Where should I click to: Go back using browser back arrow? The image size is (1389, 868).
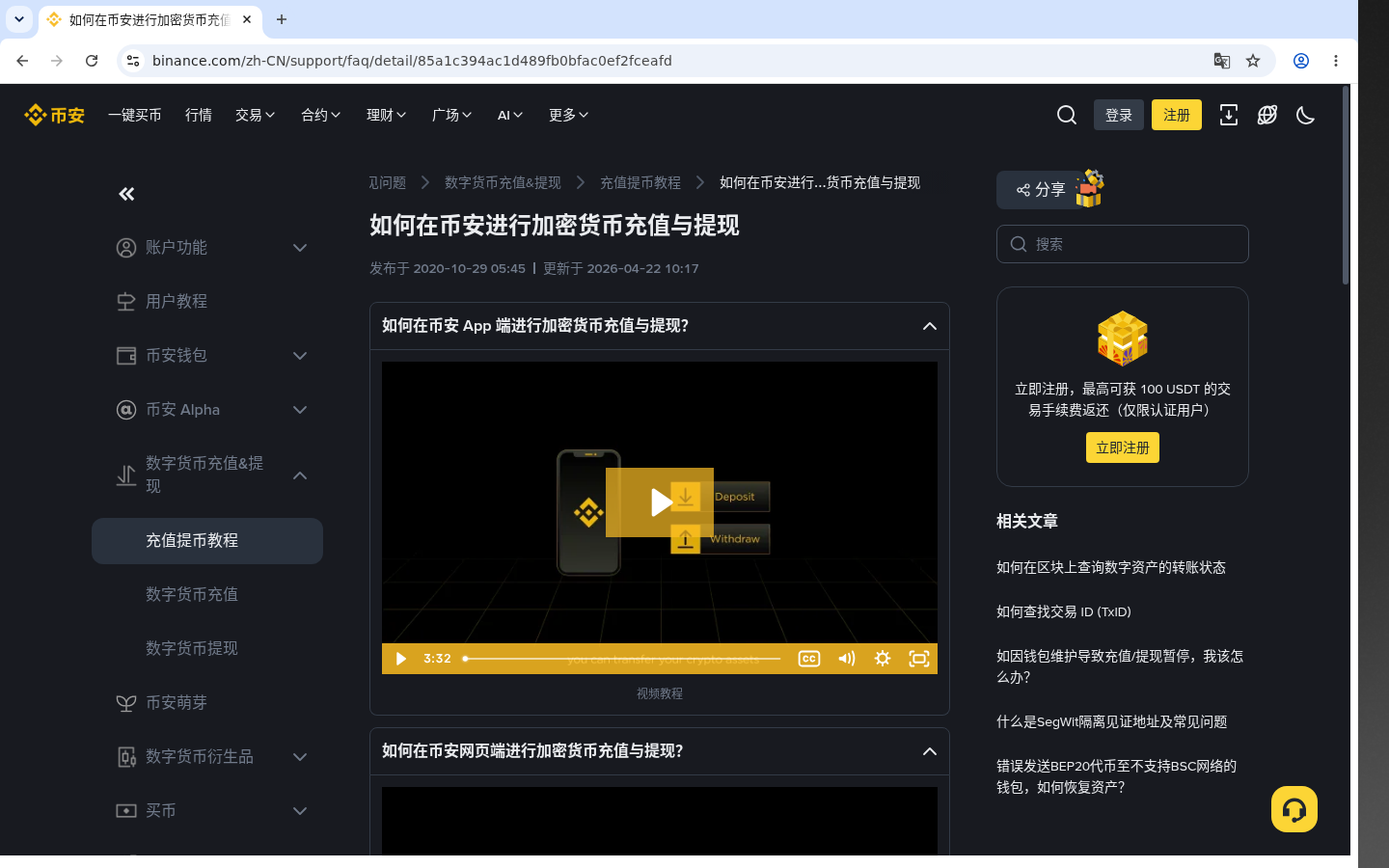[22, 61]
